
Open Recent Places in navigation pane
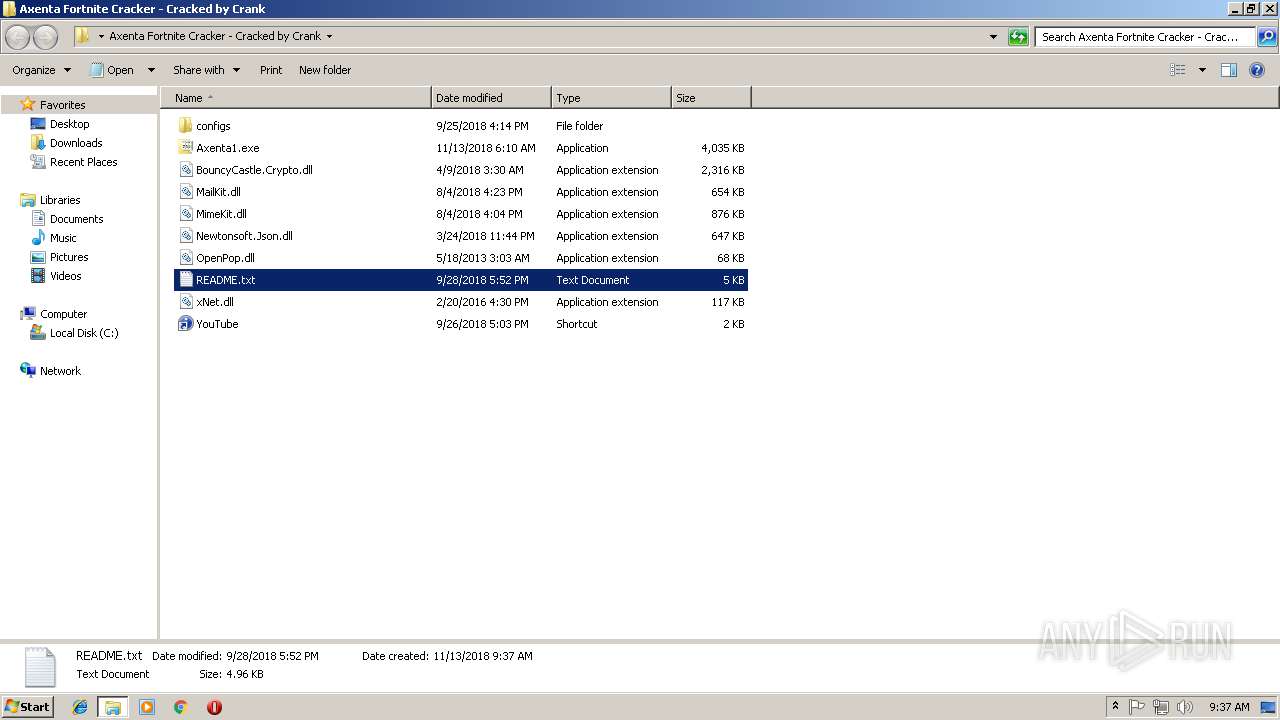tap(83, 162)
